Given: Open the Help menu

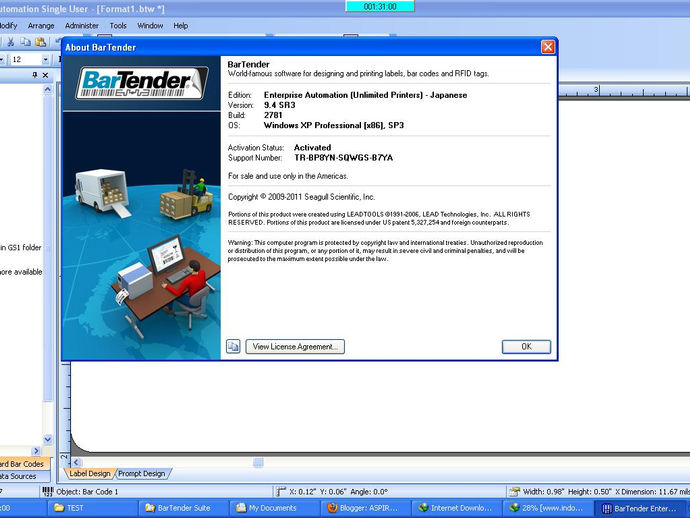Looking at the screenshot, I should [x=180, y=26].
